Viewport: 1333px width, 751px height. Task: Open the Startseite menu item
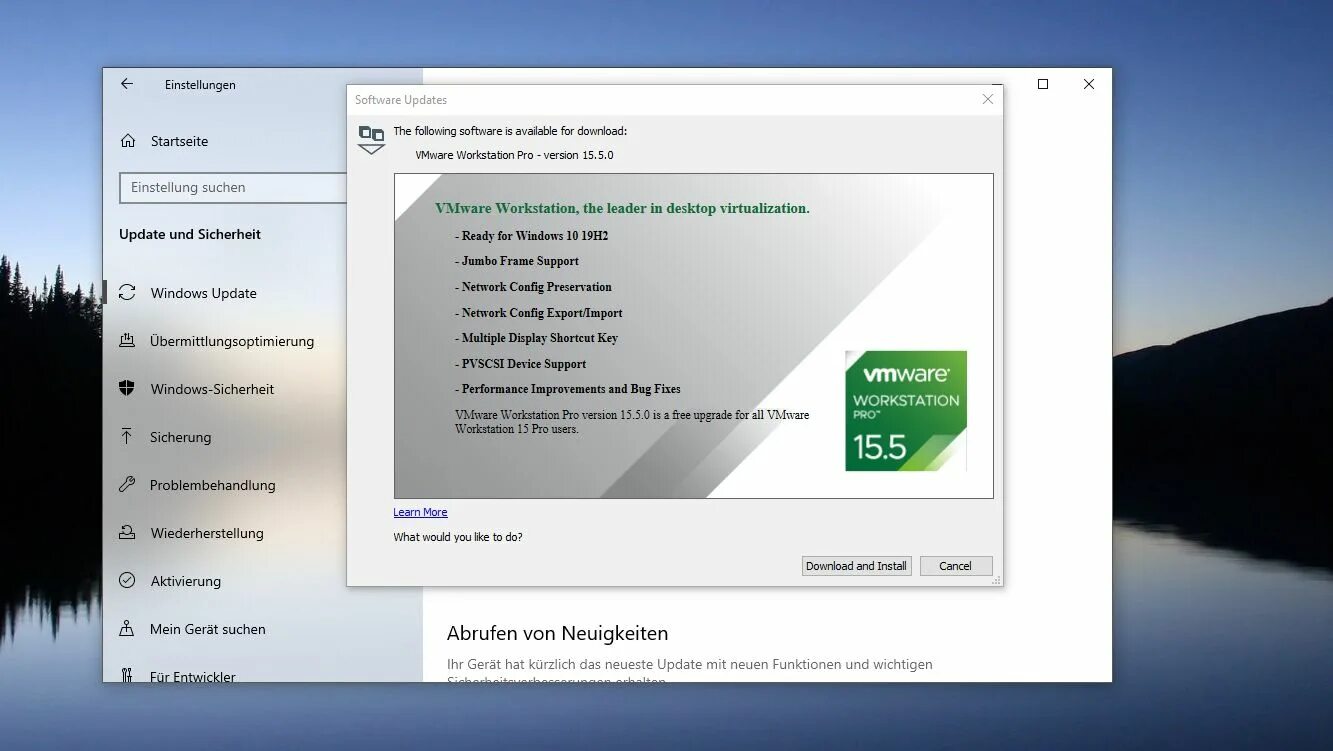(180, 141)
